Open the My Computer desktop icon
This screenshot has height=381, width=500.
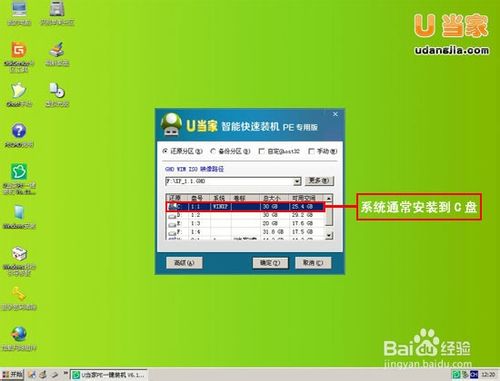pyautogui.click(x=19, y=13)
